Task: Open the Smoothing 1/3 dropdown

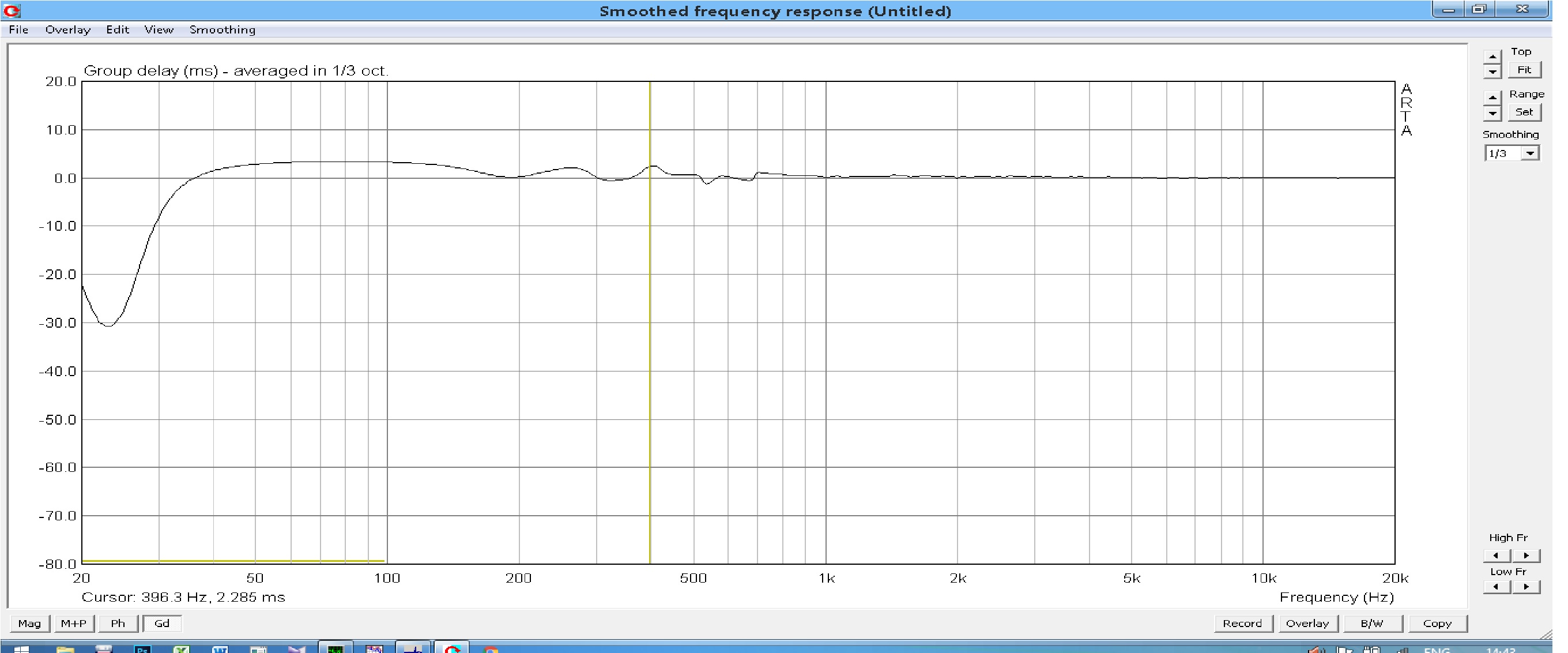Action: [1531, 153]
